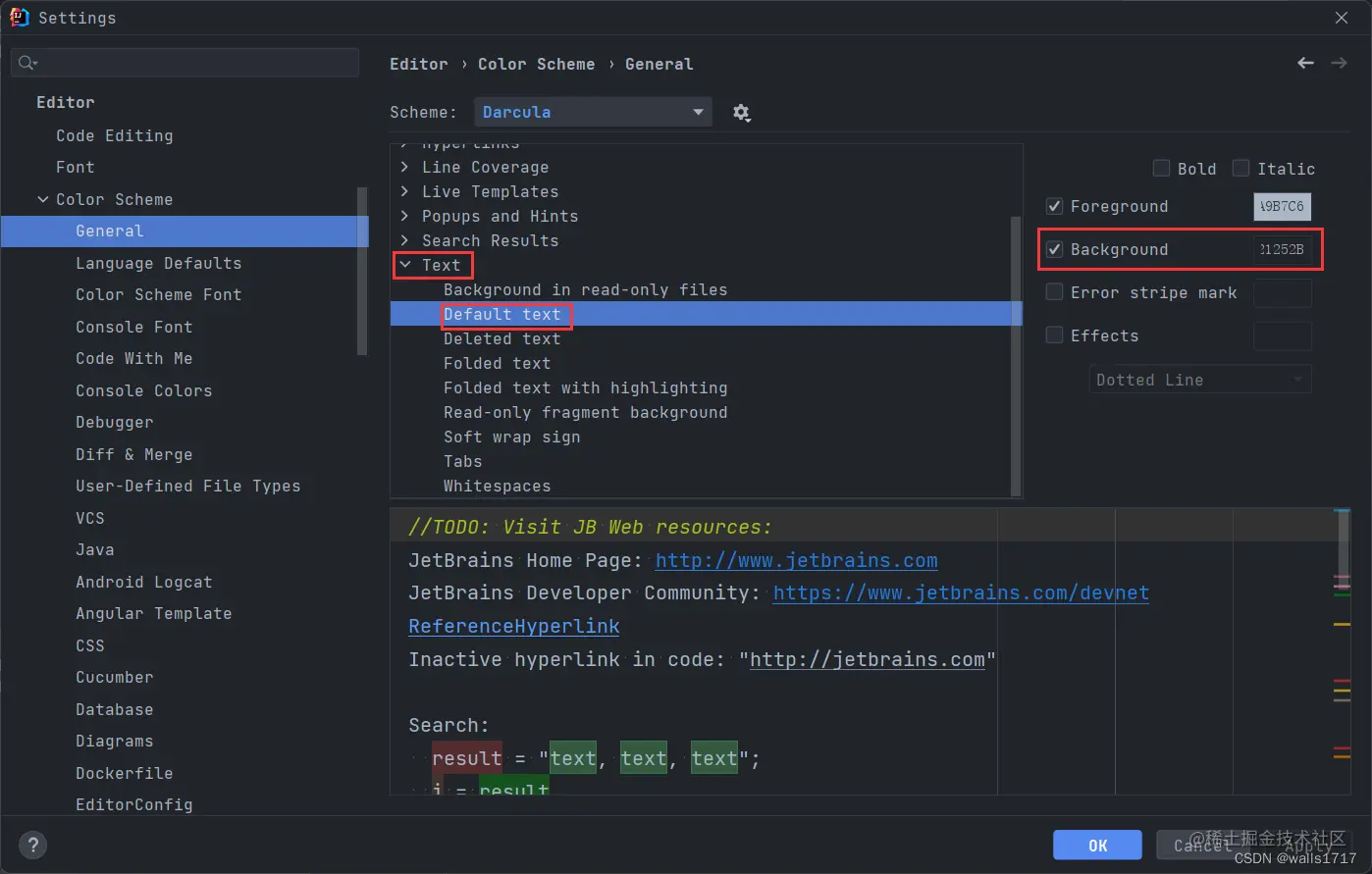1372x874 pixels.
Task: Click the Apply button
Action: pyautogui.click(x=1308, y=845)
